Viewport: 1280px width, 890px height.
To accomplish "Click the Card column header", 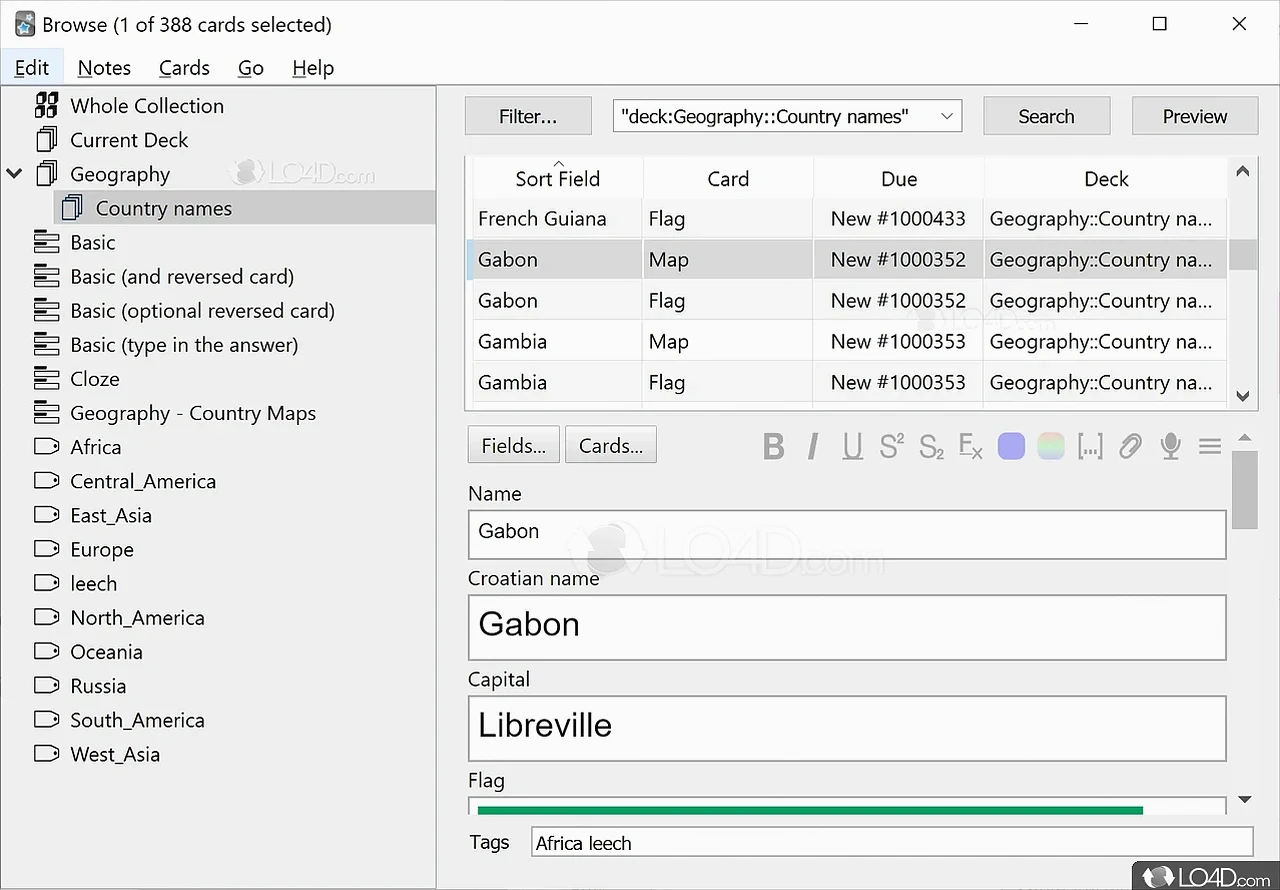I will coord(728,178).
